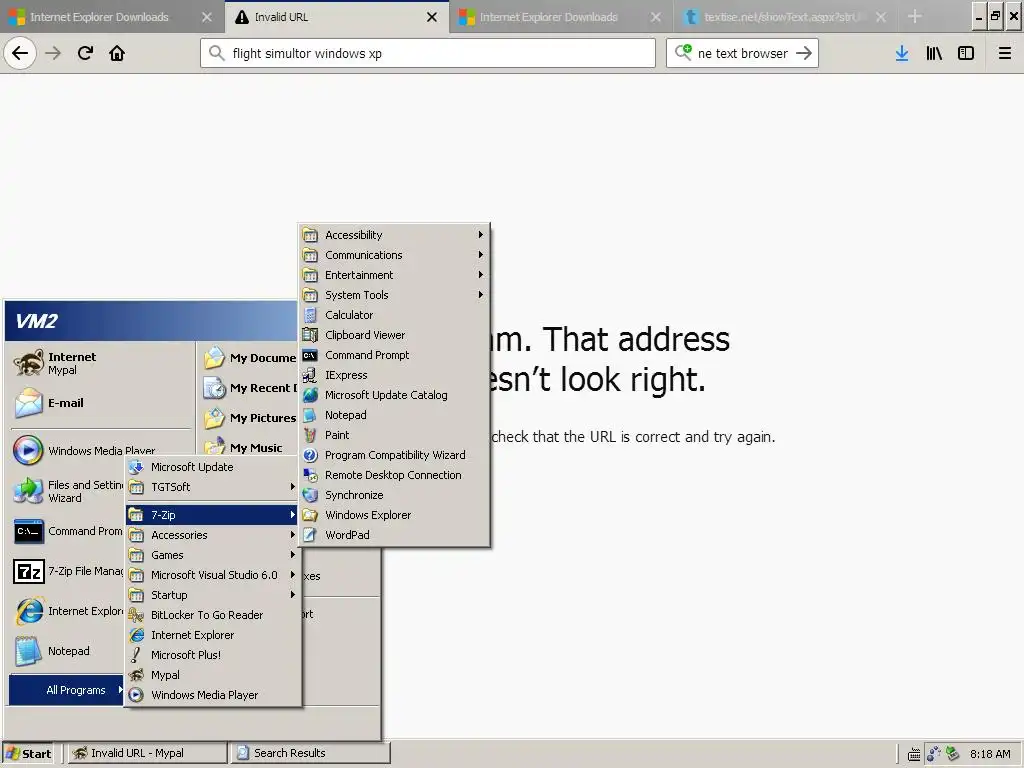The width and height of the screenshot is (1024, 768).
Task: Open the keyboard tray icon
Action: click(x=914, y=754)
